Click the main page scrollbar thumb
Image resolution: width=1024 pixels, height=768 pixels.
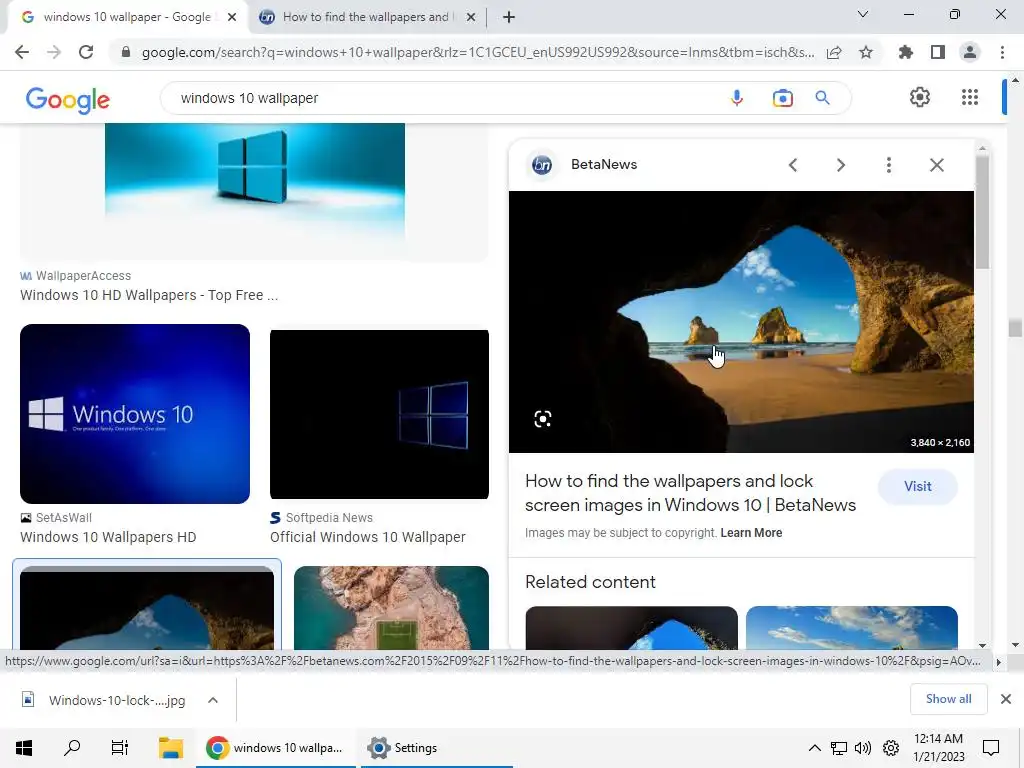point(1014,327)
